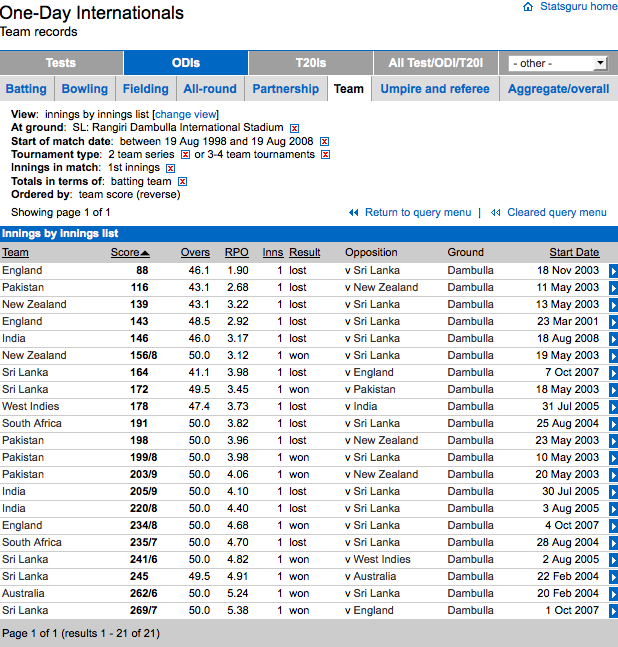Select the Team records tab
Screen dimensions: 618x647
(349, 89)
